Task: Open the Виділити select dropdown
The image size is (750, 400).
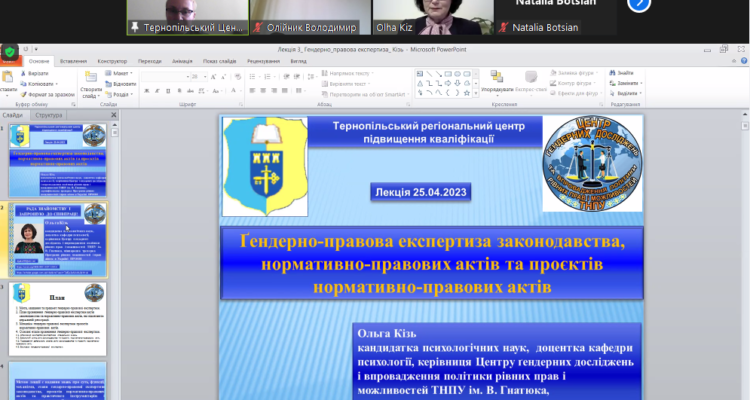Action: click(626, 93)
